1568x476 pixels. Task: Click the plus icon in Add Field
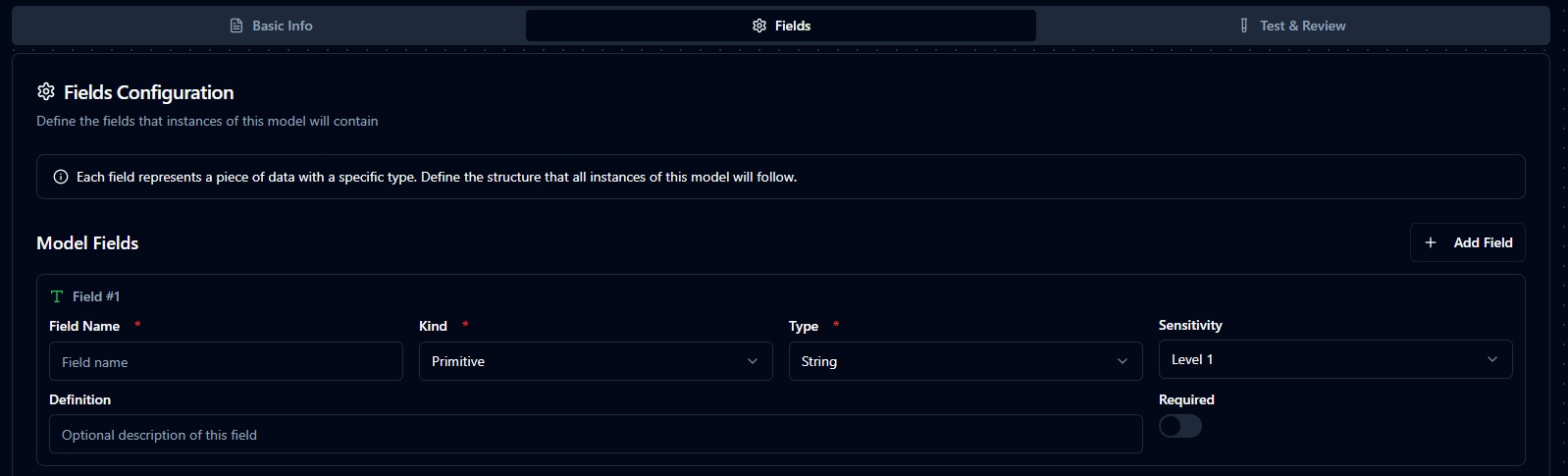[1431, 242]
